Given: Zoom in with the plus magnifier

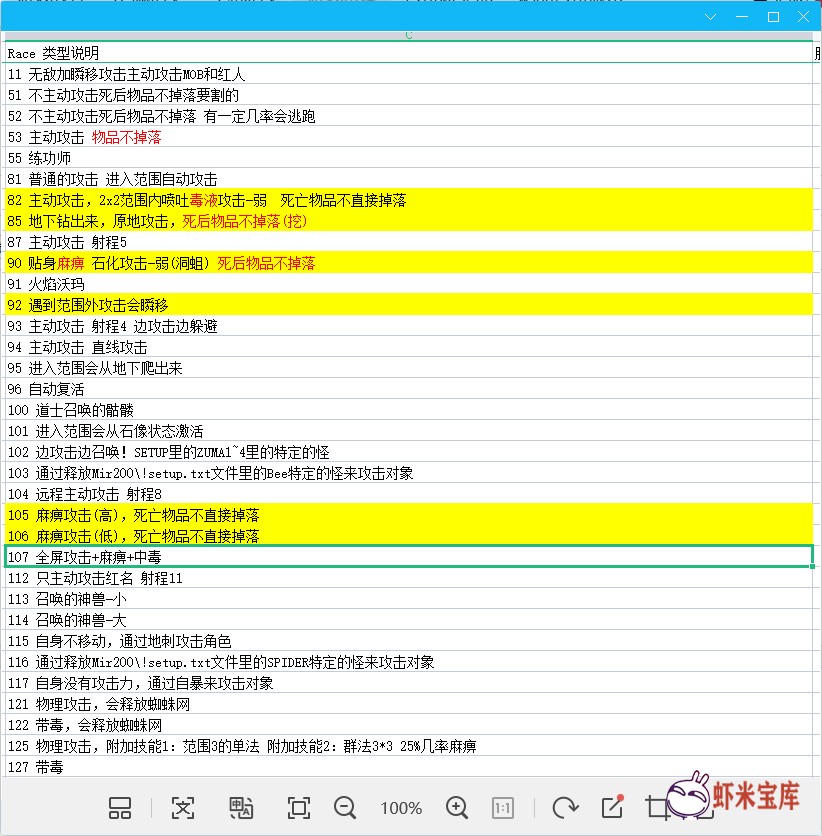Looking at the screenshot, I should (x=457, y=808).
